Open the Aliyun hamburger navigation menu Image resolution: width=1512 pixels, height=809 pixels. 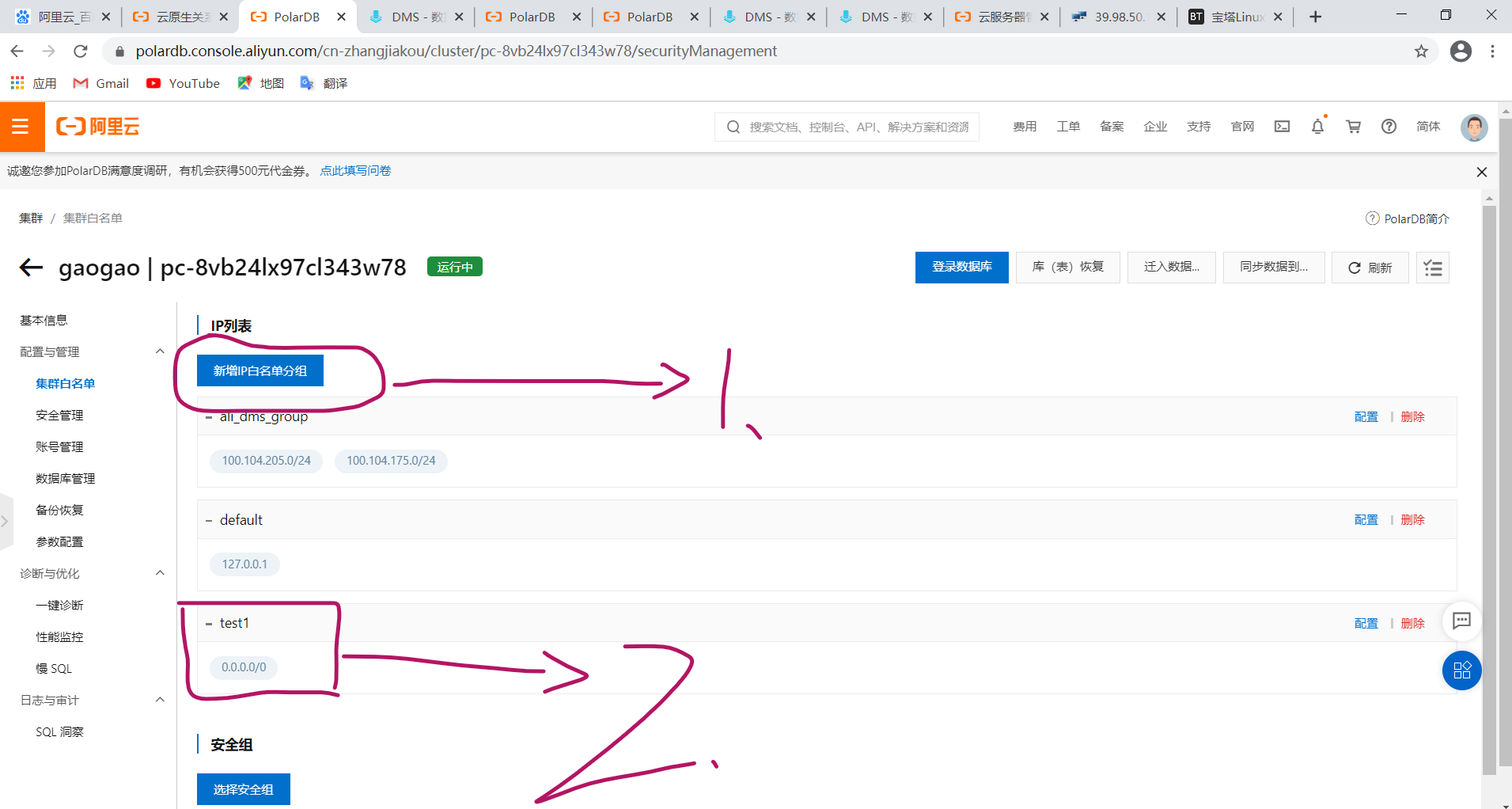pyautogui.click(x=21, y=127)
